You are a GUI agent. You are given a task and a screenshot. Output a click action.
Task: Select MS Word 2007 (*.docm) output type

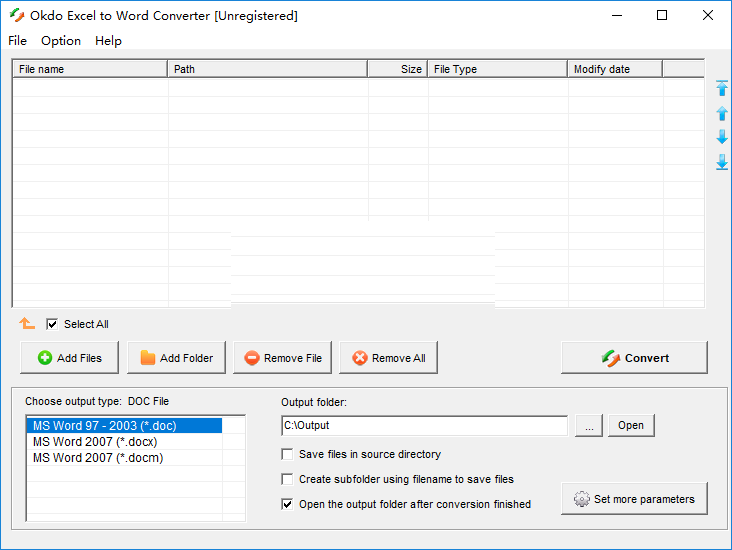tap(125, 458)
